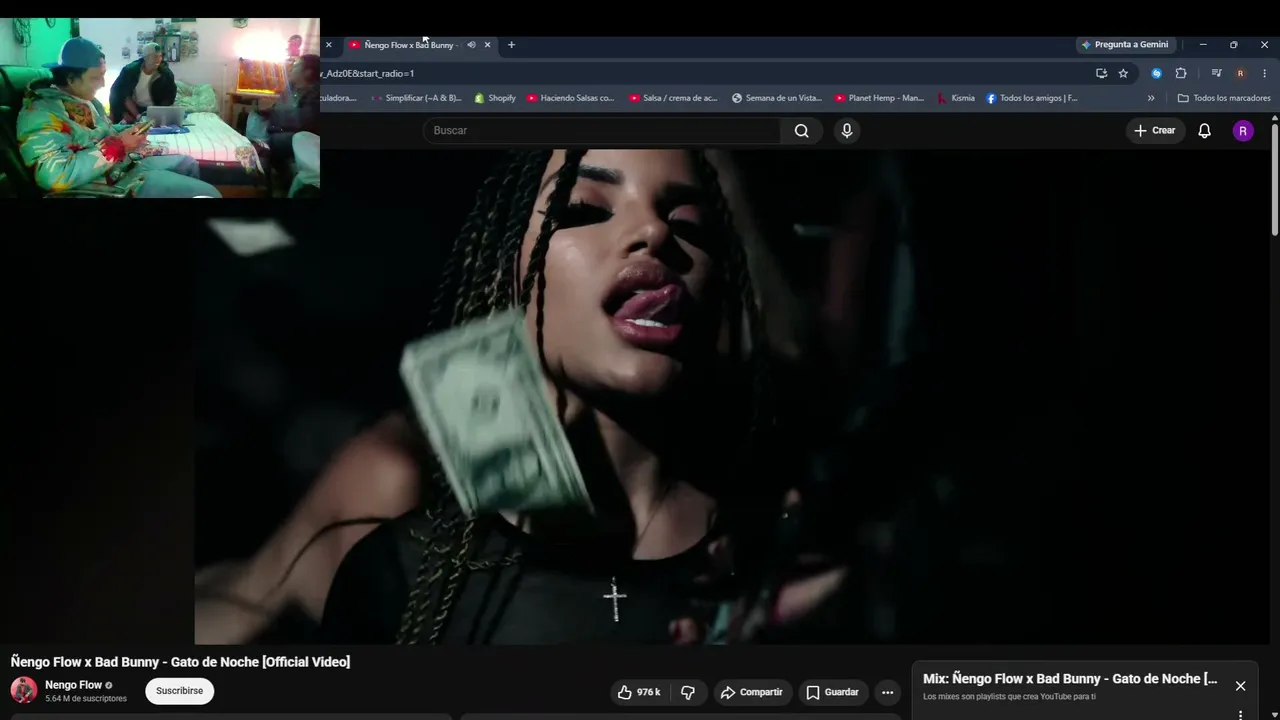Screen dimensions: 1280x720
Task: Focus the Buscar search field
Action: pos(602,131)
